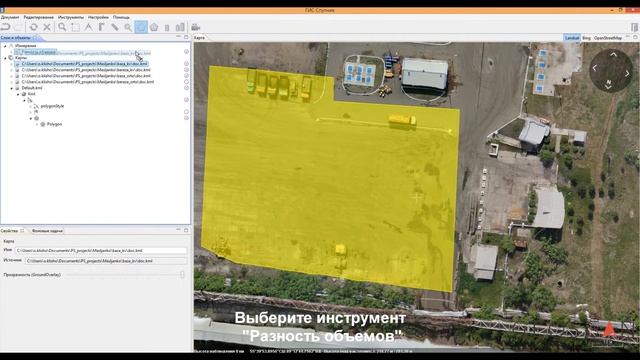Select the baza_kr/doc.kml layer row
The height and width of the screenshot is (360, 640).
click(84, 64)
